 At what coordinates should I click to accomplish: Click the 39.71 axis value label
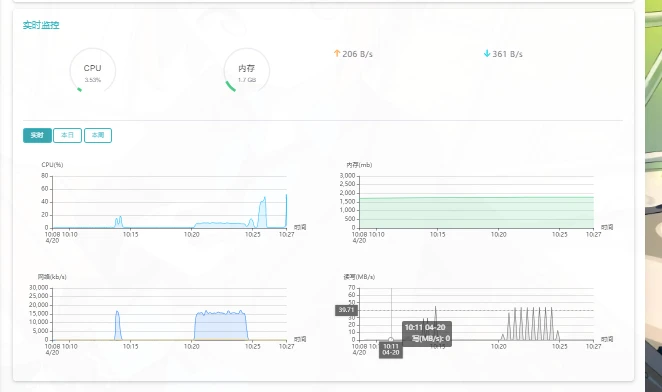click(346, 310)
